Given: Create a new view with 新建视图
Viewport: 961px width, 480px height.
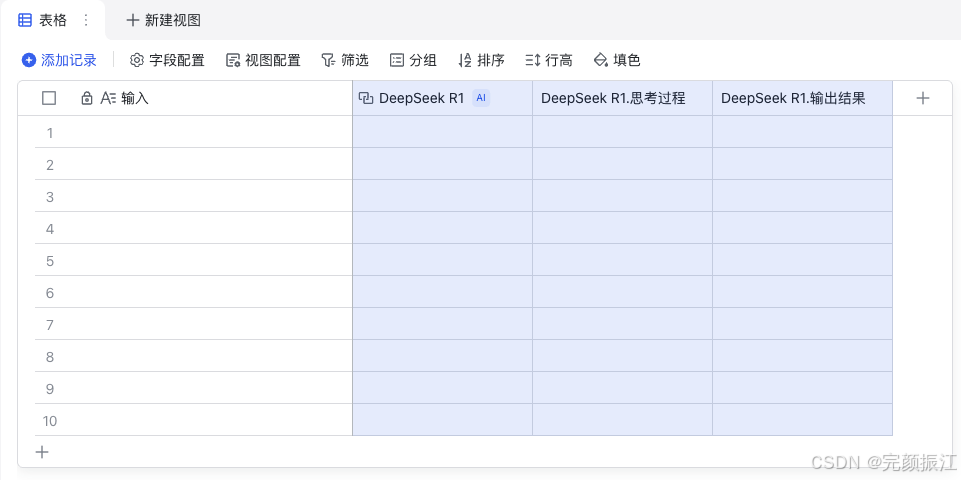Looking at the screenshot, I should (163, 20).
